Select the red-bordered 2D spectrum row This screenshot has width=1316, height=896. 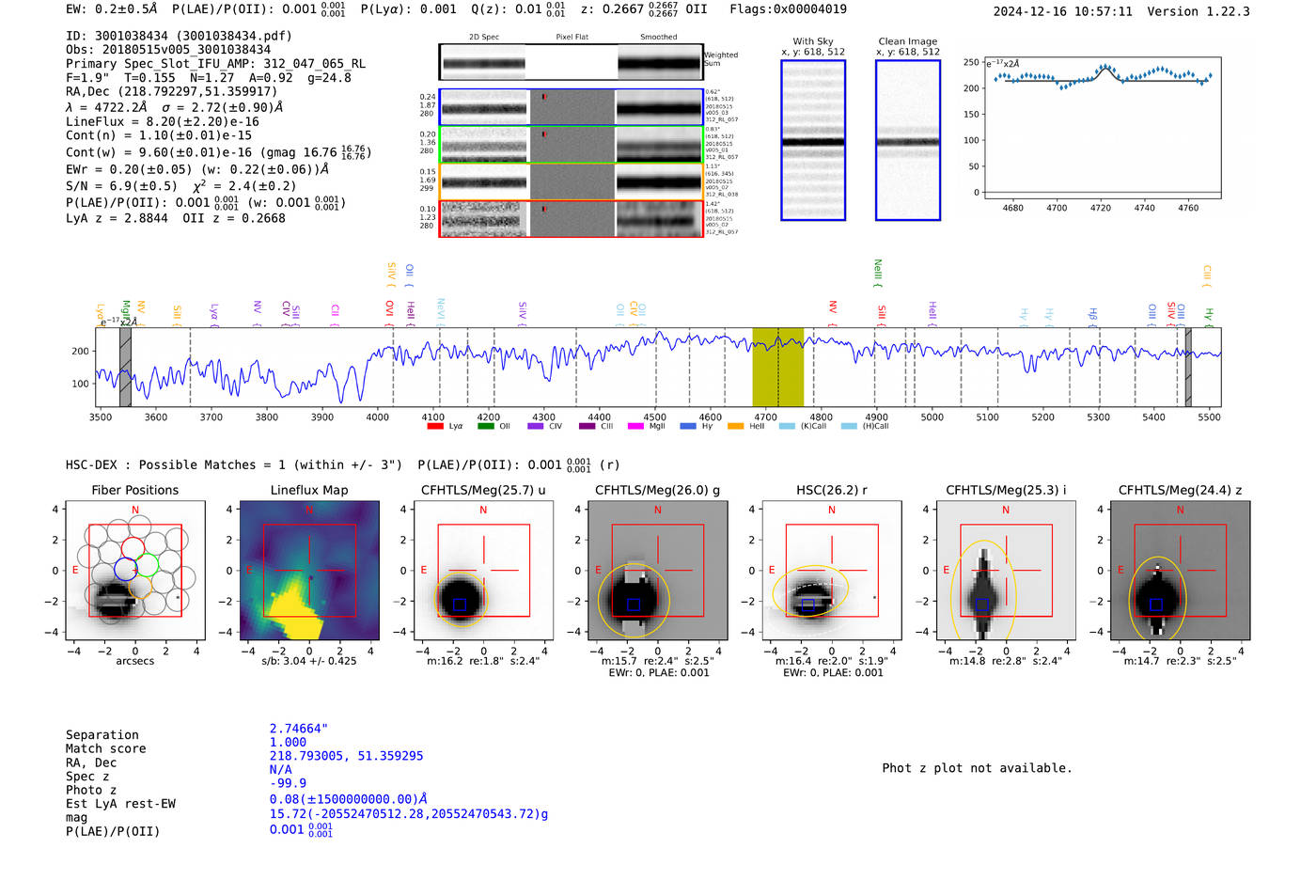[x=572, y=218]
